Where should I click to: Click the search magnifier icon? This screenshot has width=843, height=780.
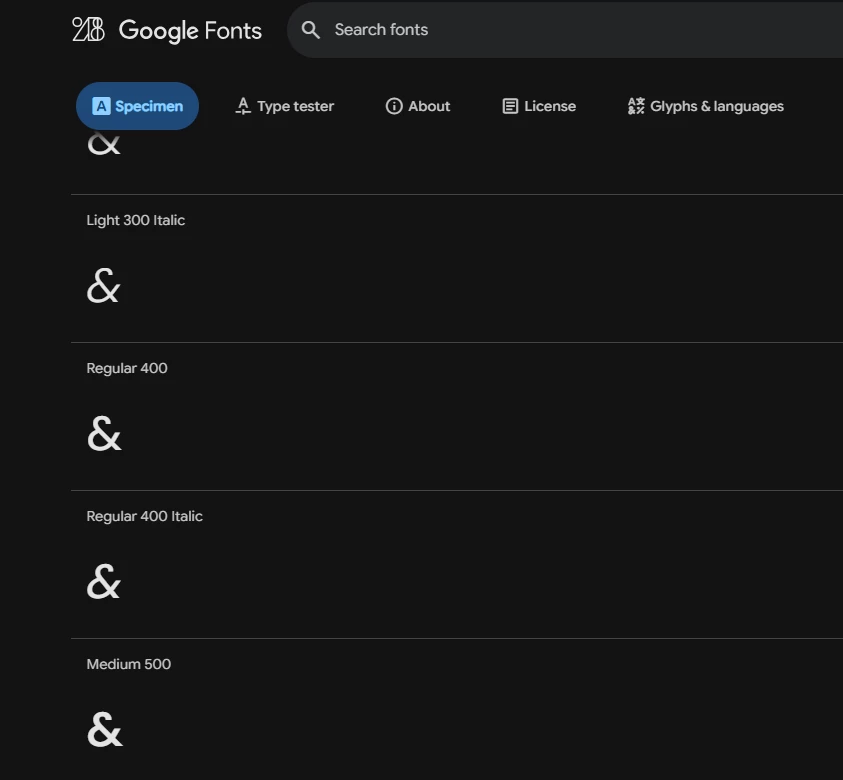(x=311, y=30)
